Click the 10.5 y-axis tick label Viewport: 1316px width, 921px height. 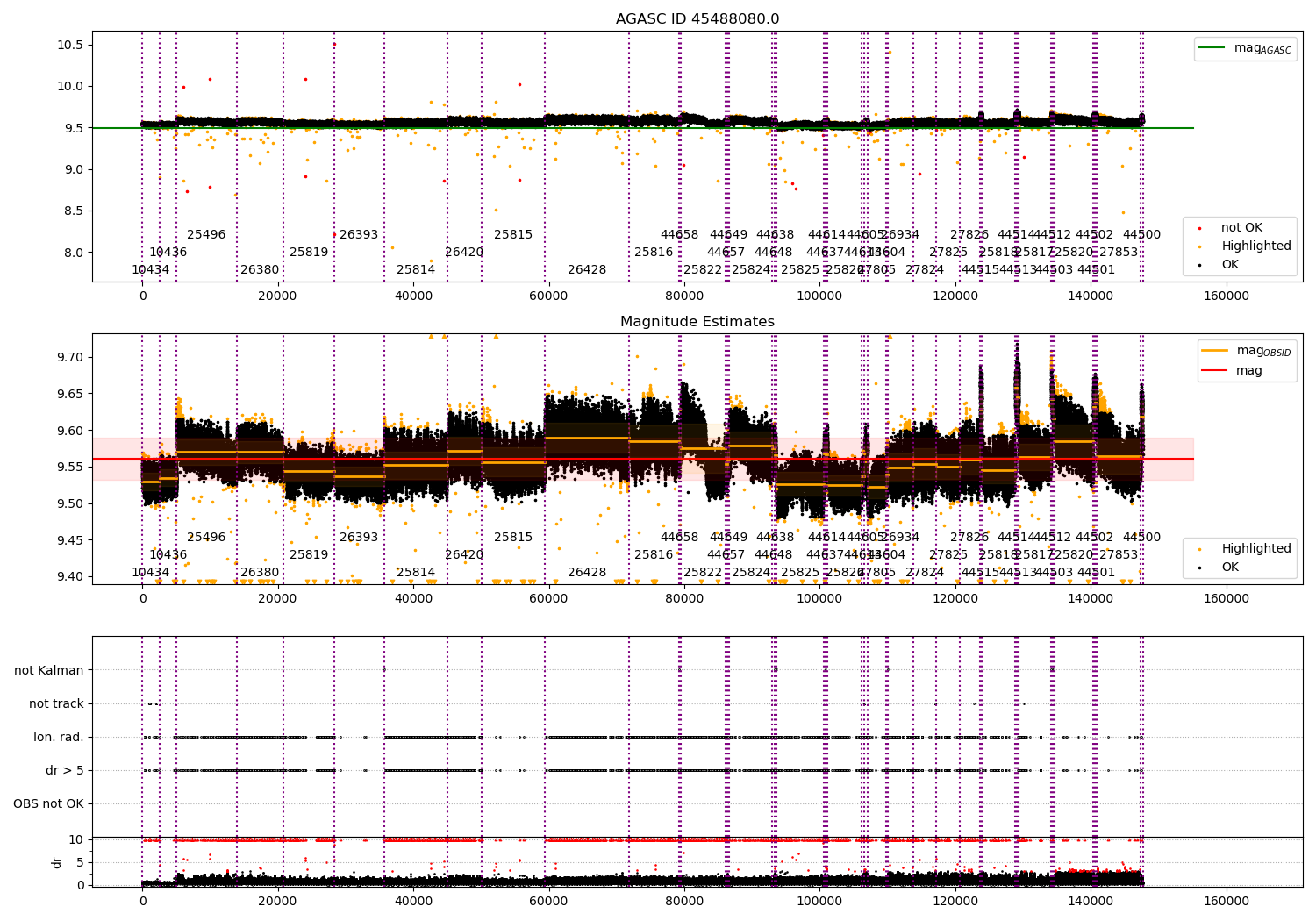tap(70, 45)
